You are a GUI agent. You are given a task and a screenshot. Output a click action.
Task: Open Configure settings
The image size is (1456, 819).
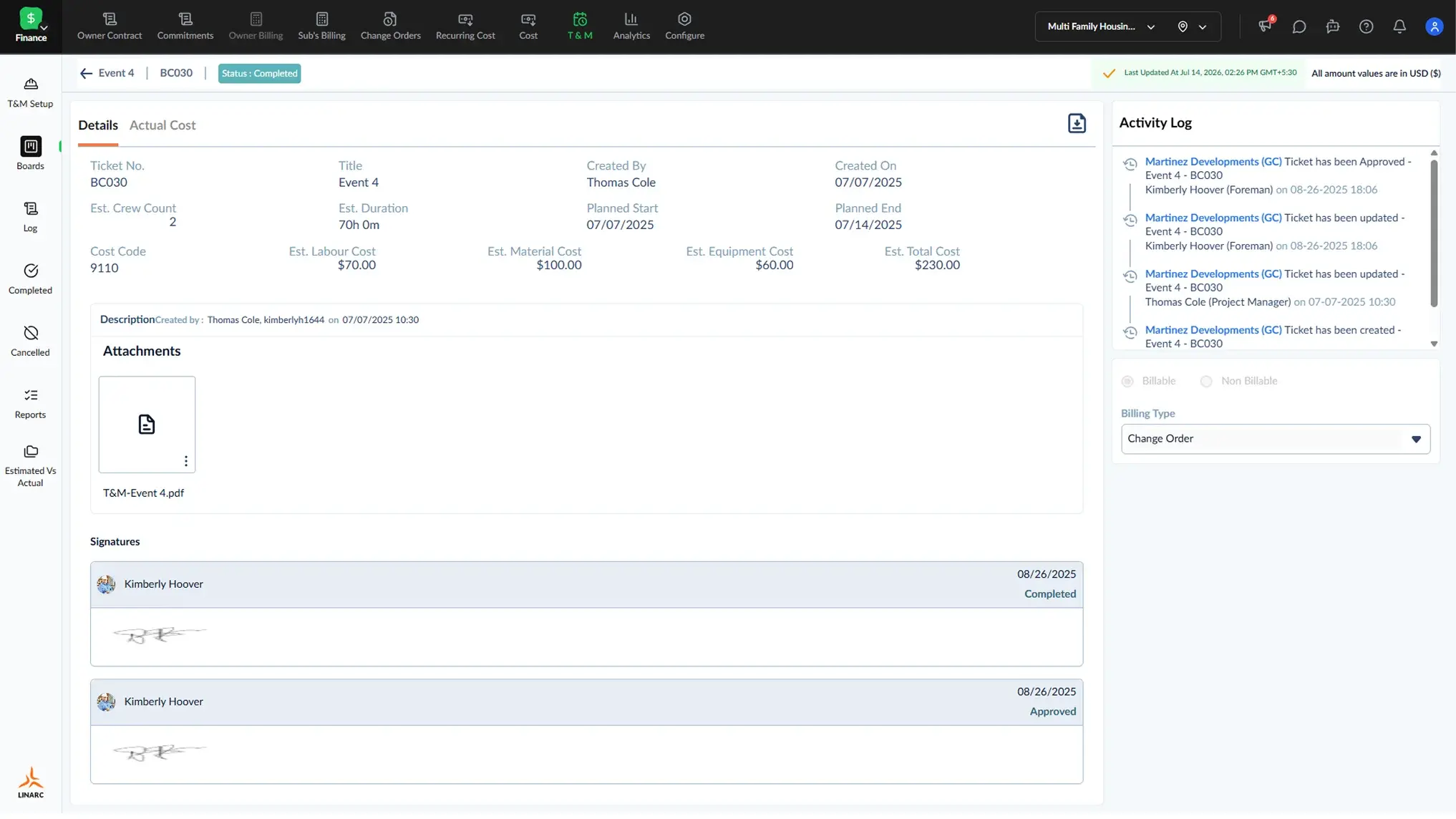pyautogui.click(x=684, y=26)
